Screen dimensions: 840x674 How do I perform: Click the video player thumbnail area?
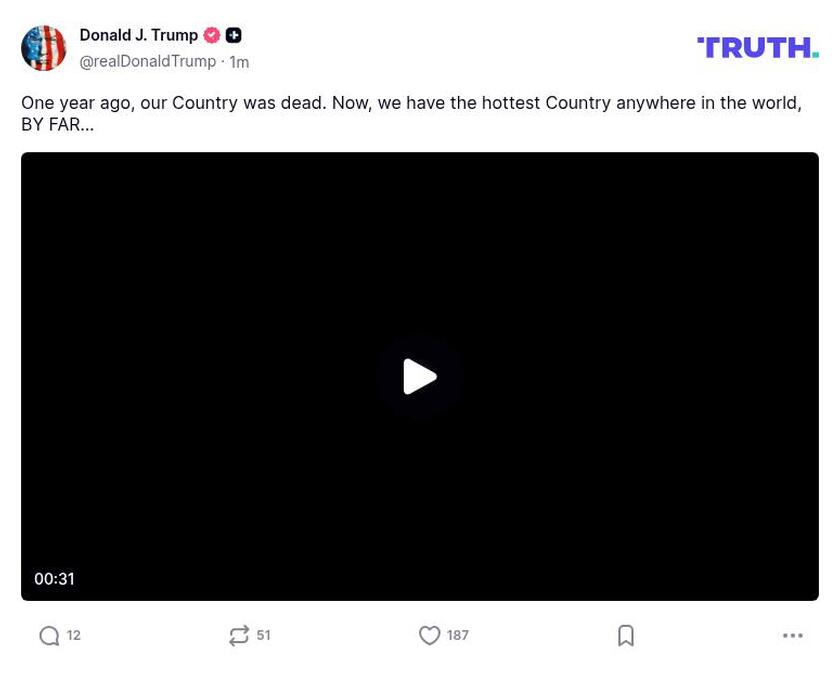[x=420, y=376]
